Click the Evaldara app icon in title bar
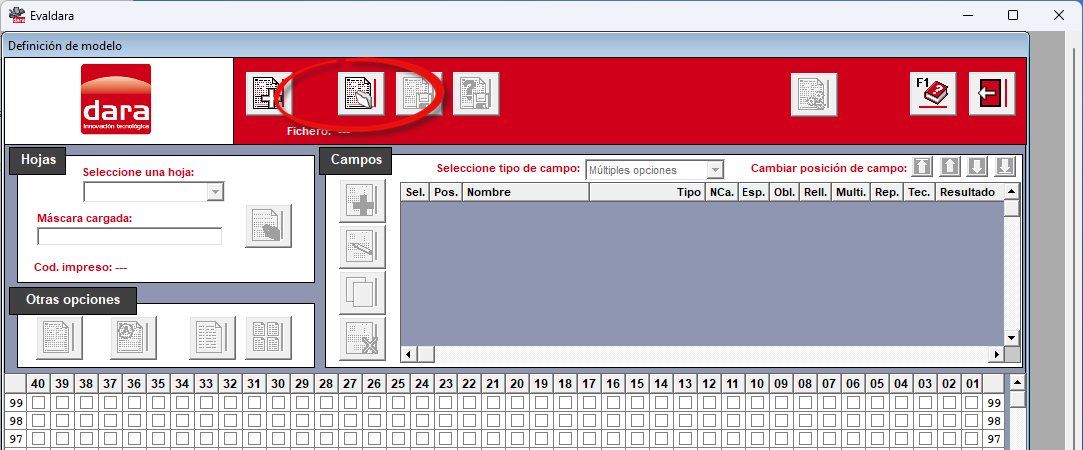Screen dimensions: 1083x450 [16, 15]
